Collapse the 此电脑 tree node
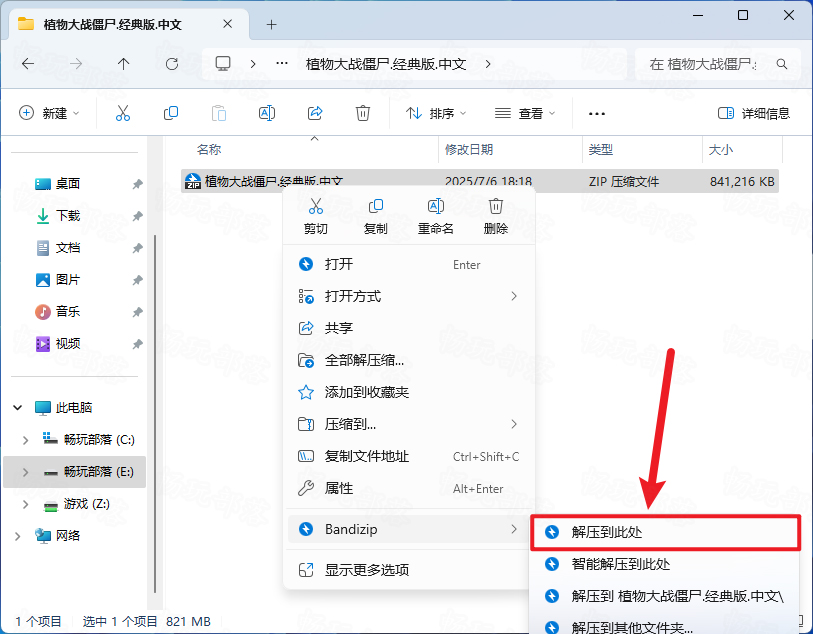 click(x=18, y=407)
